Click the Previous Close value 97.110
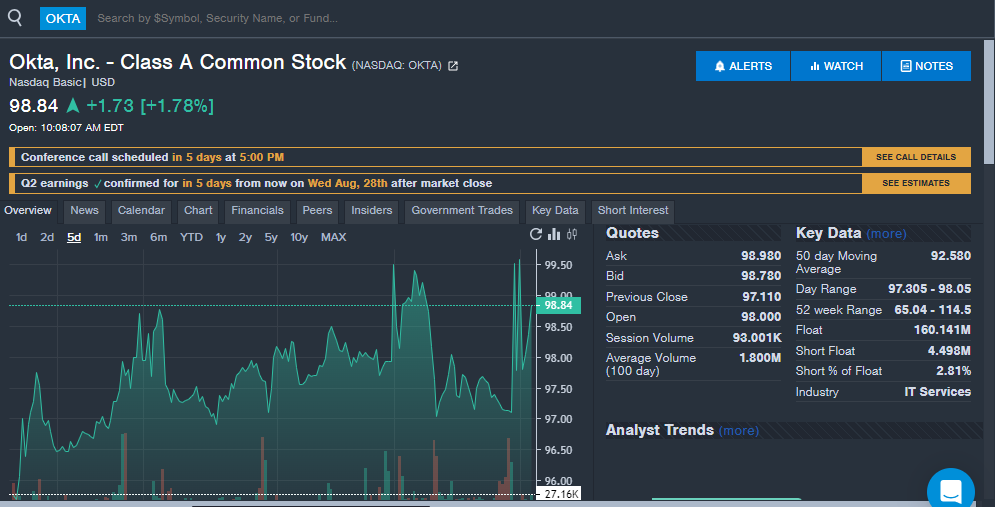 coord(761,297)
